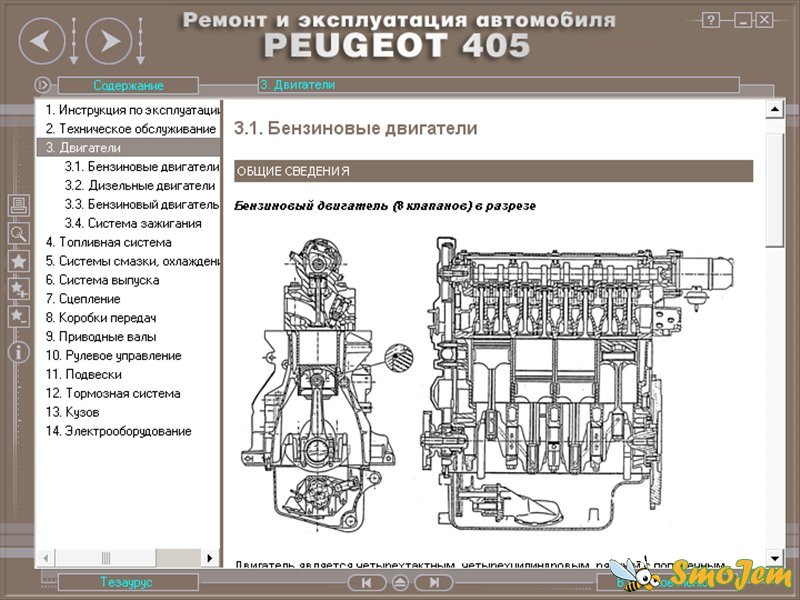Viewport: 800px width, 600px height.
Task: Go back with the left arrow button
Action: pyautogui.click(x=42, y=41)
